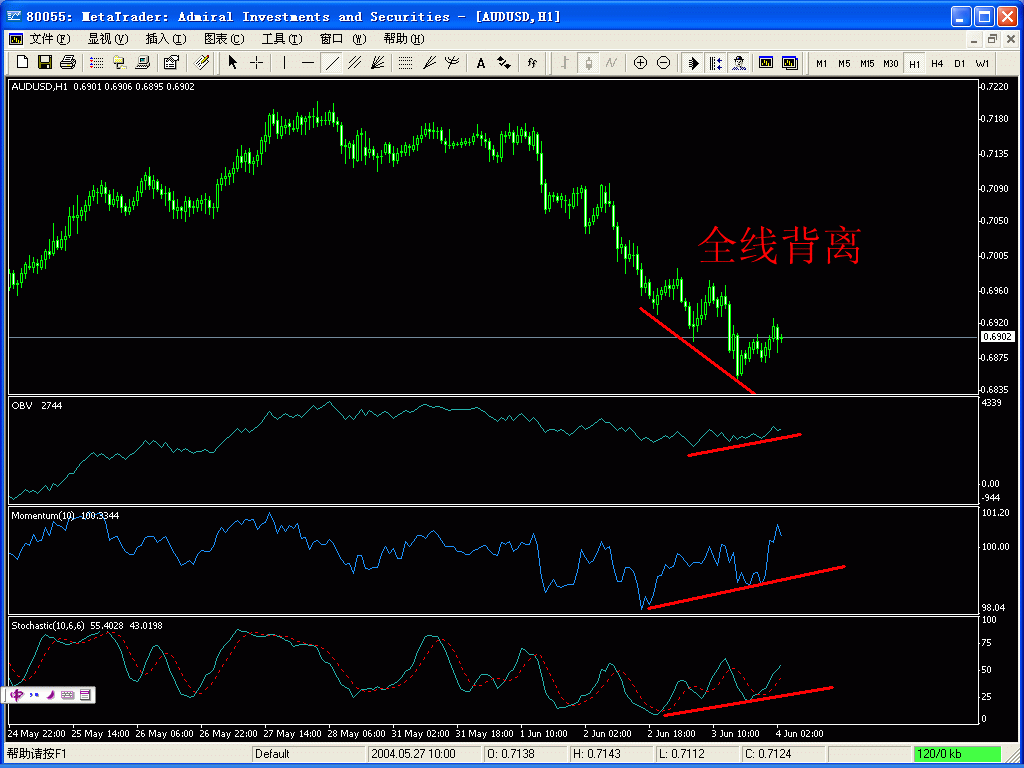Switch chart to Line Chart icon
Viewport: 1024px width, 768px height.
click(x=611, y=63)
